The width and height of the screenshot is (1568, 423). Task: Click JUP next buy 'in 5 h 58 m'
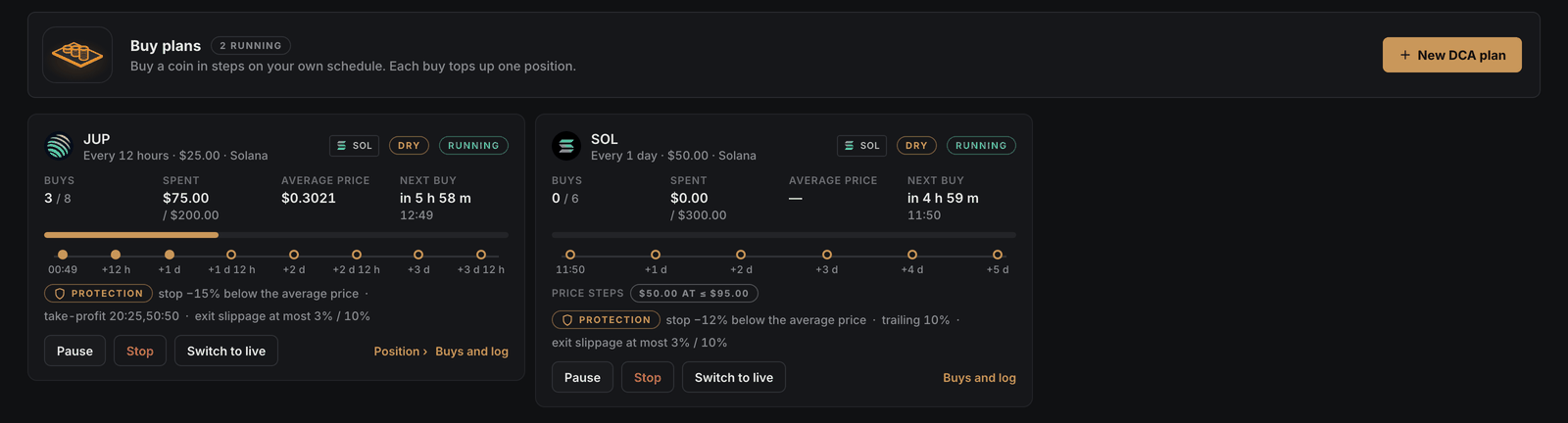coord(435,198)
